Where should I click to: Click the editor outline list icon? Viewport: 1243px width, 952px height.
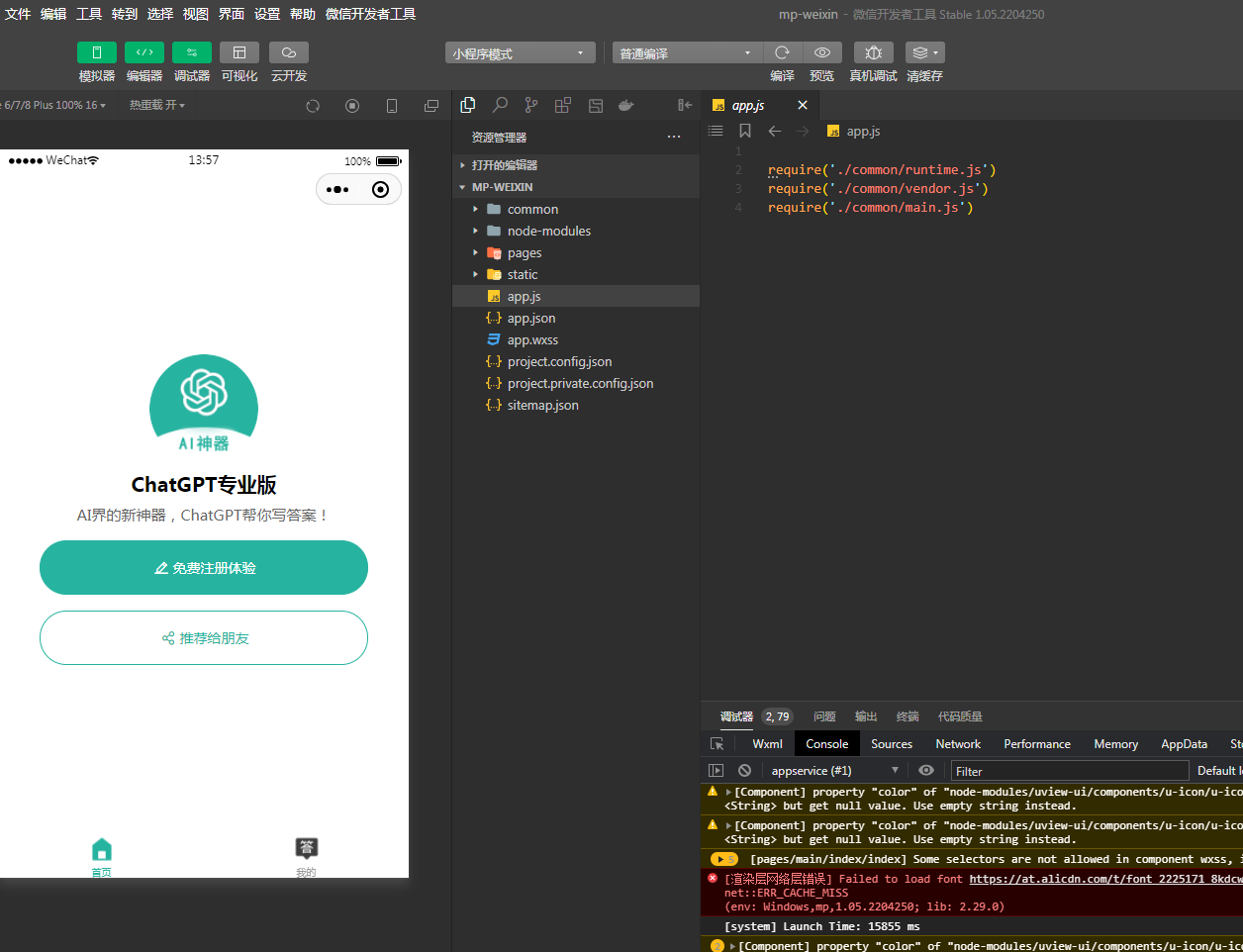pyautogui.click(x=716, y=131)
